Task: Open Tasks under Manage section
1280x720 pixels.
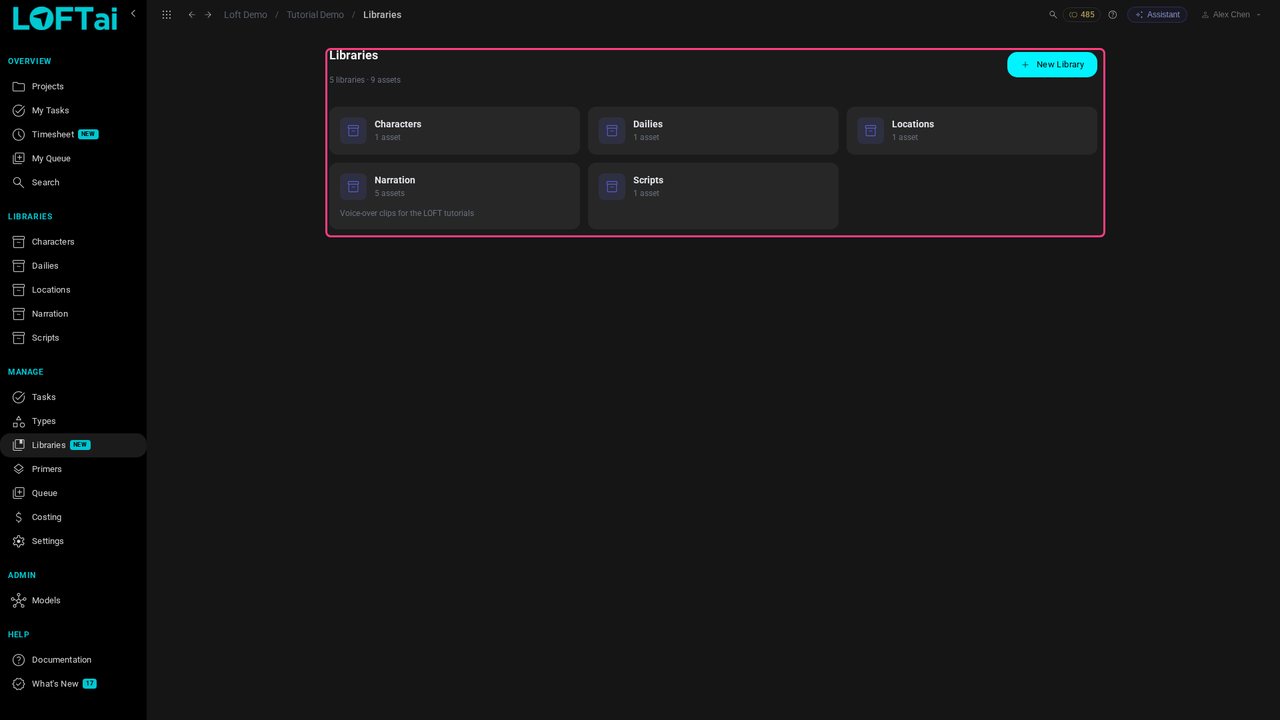Action: tap(73, 397)
